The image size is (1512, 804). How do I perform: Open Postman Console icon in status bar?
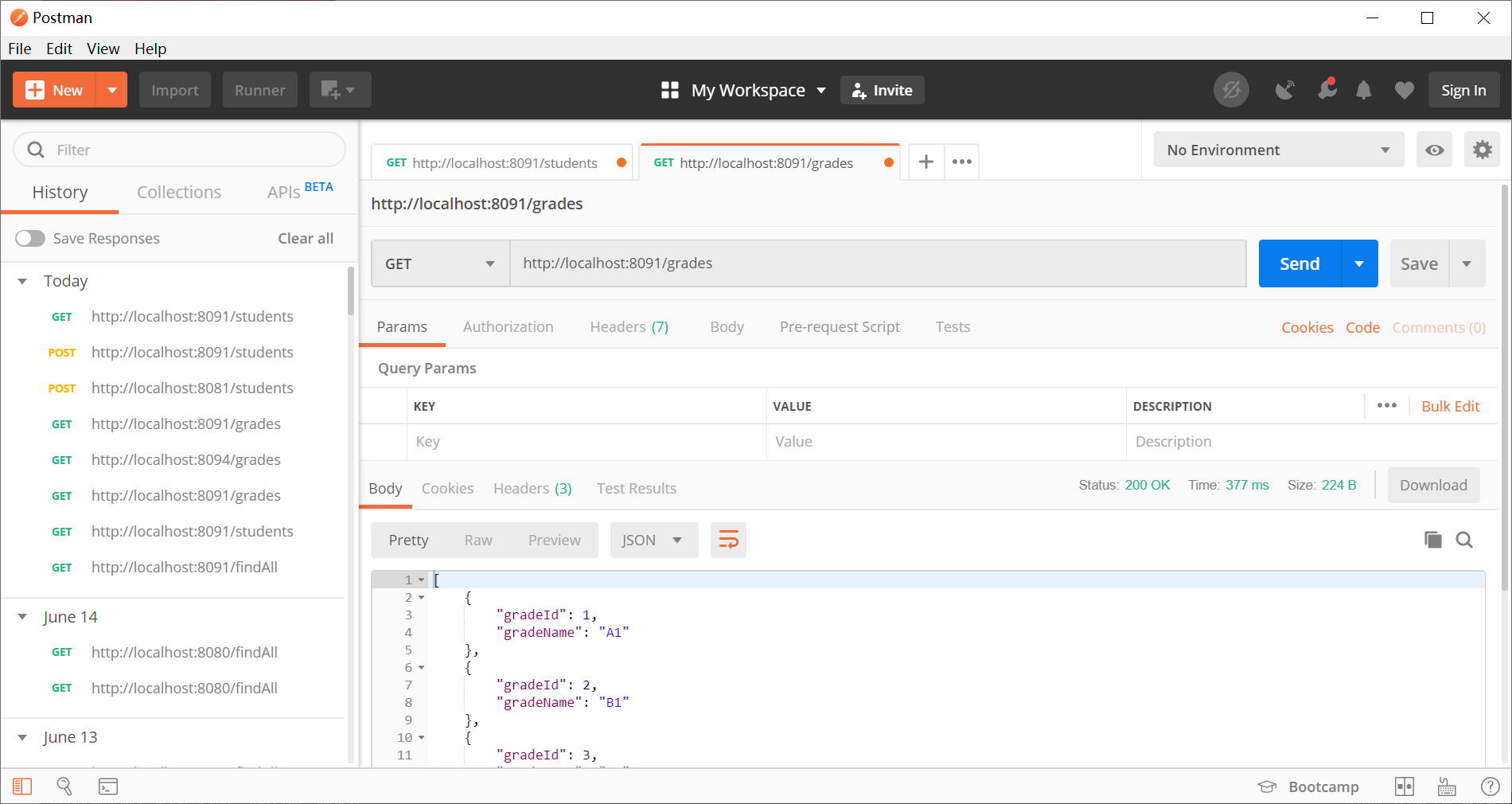pyautogui.click(x=108, y=786)
